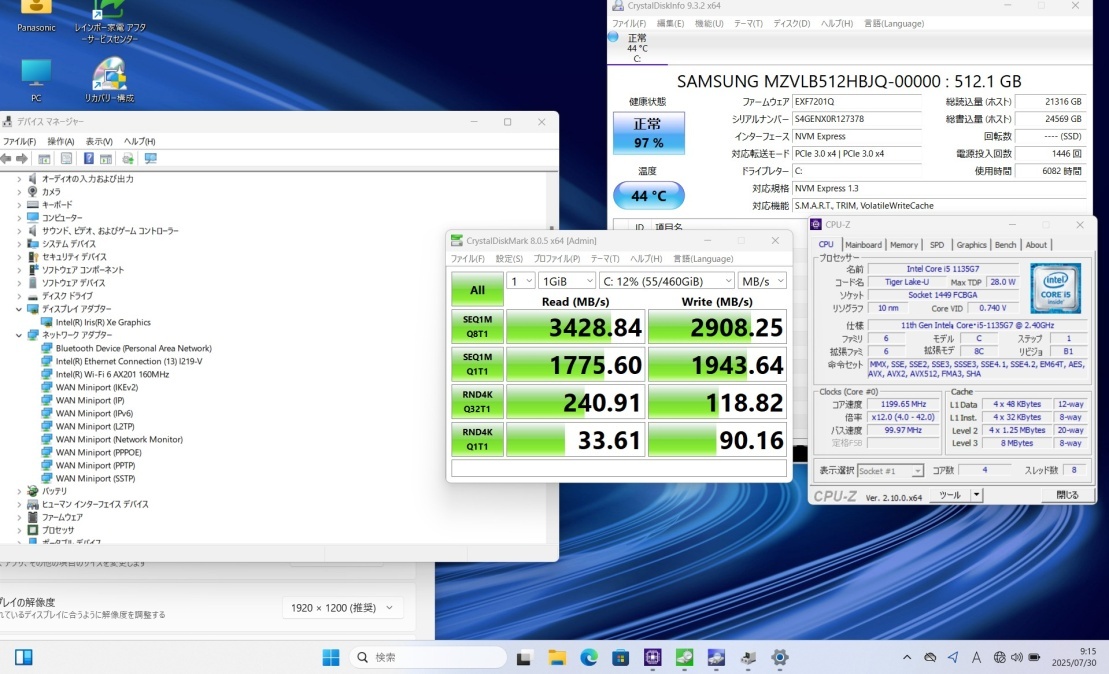The width and height of the screenshot is (1109, 674).
Task: Open the Panasonic desktop icon
Action: point(36,16)
